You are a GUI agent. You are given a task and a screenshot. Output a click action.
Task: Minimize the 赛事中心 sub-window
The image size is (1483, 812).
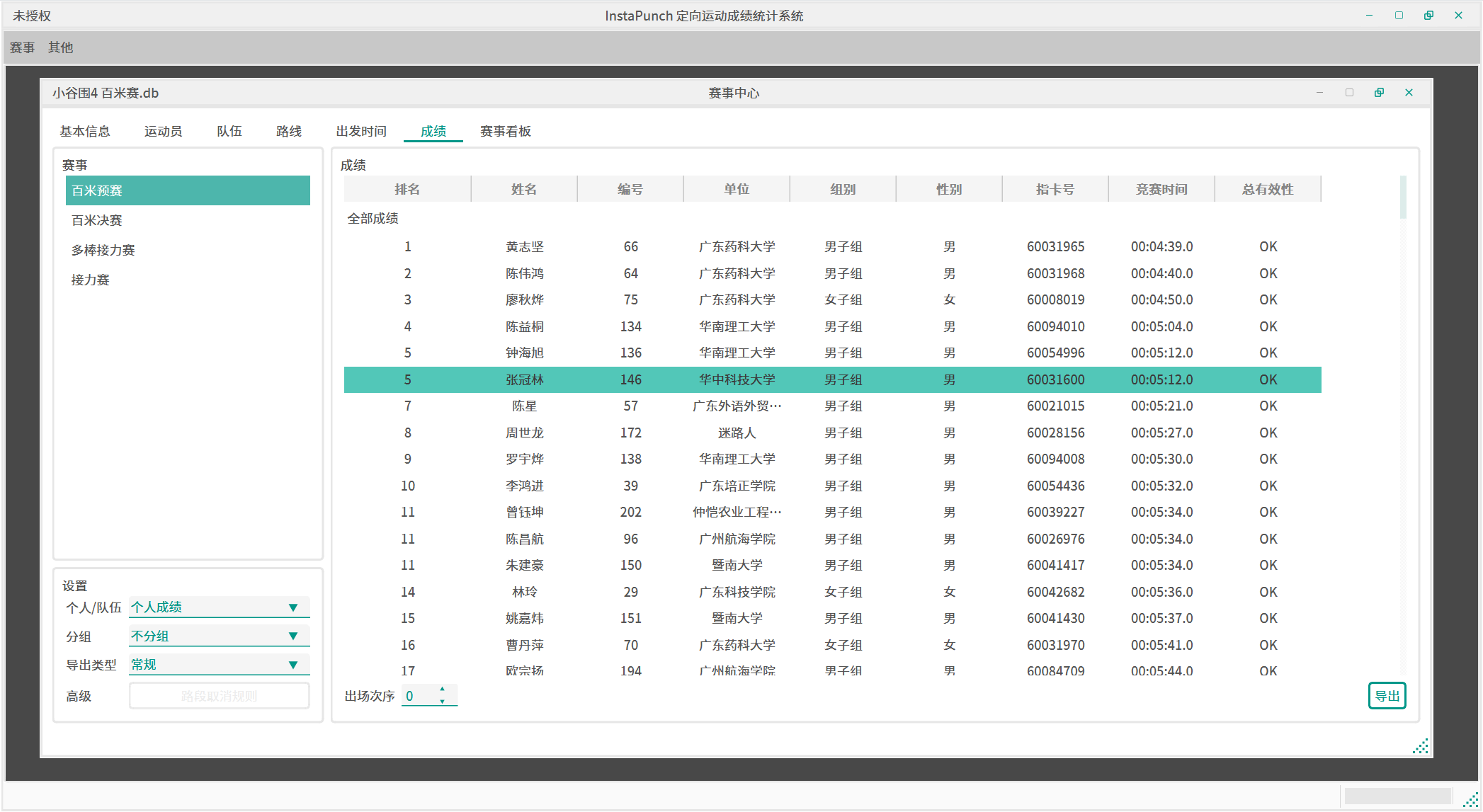pos(1319,93)
